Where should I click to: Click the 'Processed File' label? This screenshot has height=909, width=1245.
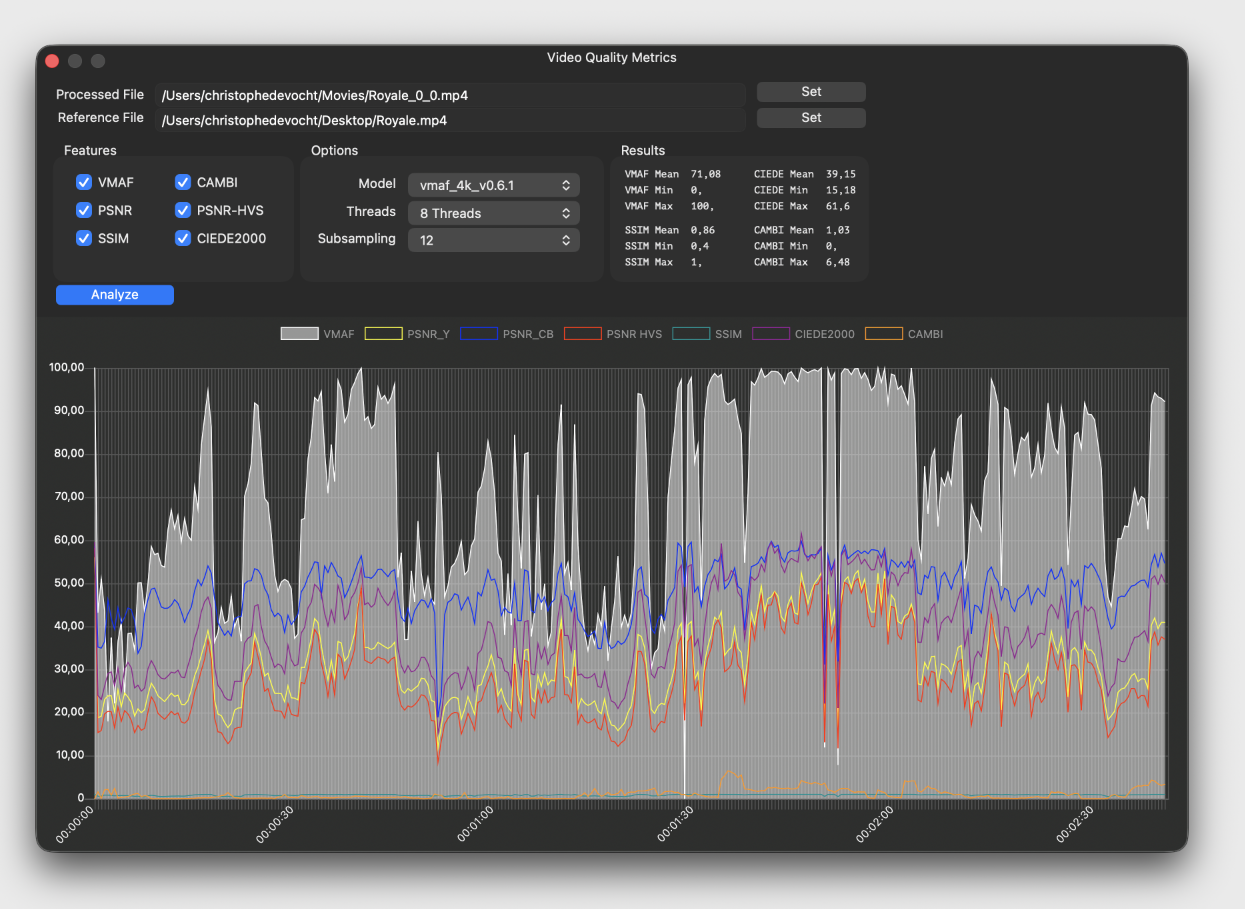(100, 95)
